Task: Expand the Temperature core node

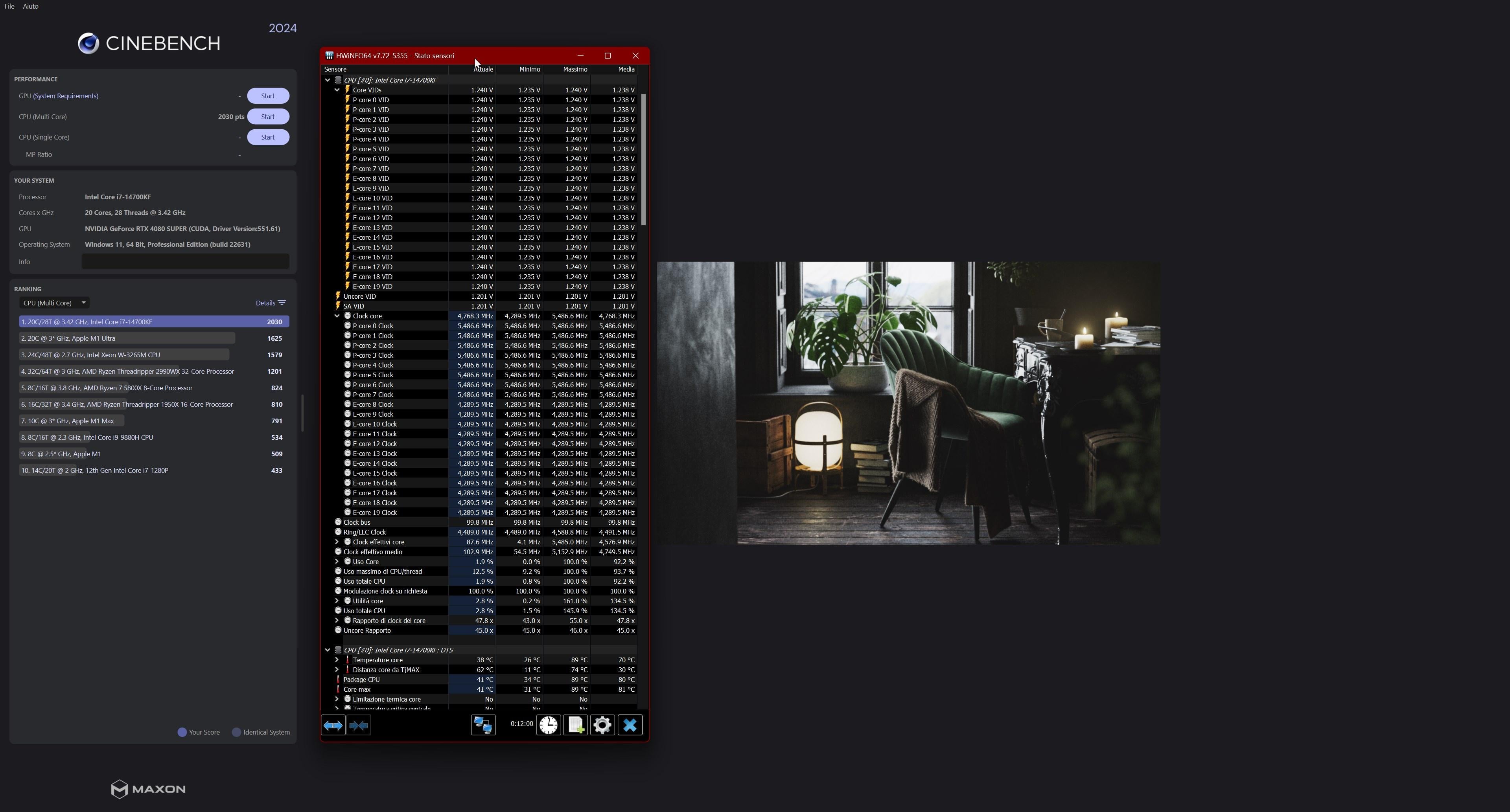Action: 337,660
